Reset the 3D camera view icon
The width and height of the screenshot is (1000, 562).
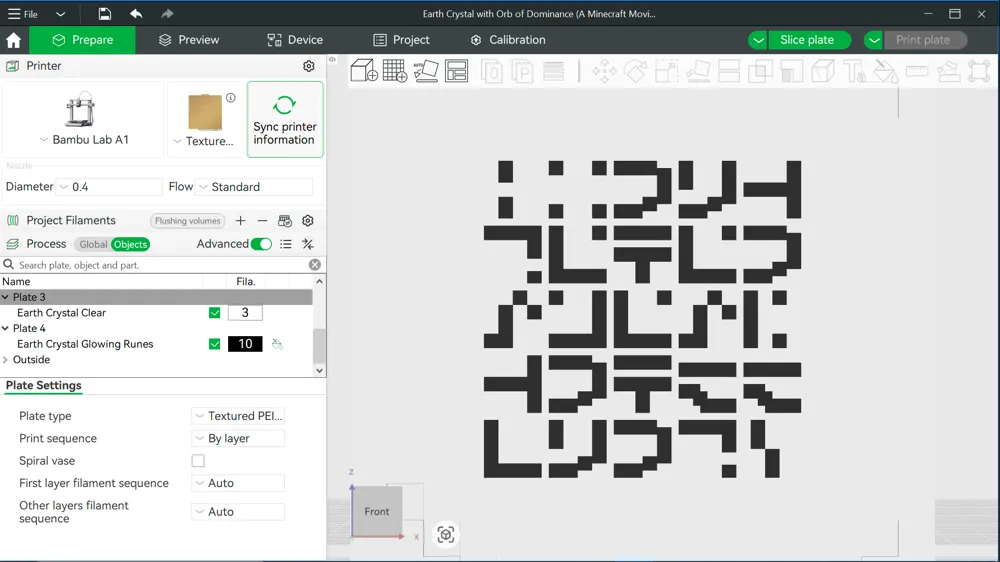point(446,535)
